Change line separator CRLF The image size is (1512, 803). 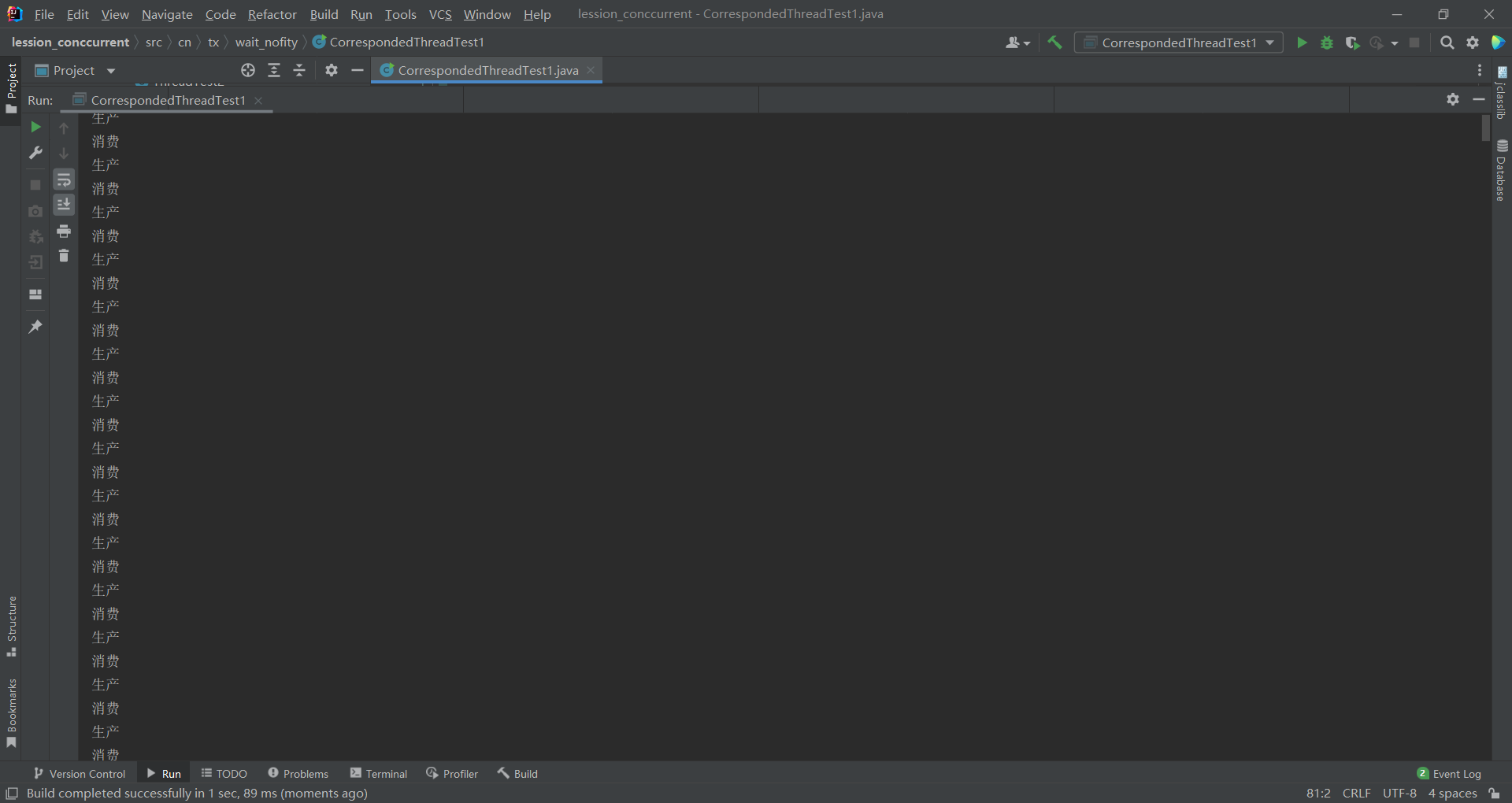(1356, 794)
